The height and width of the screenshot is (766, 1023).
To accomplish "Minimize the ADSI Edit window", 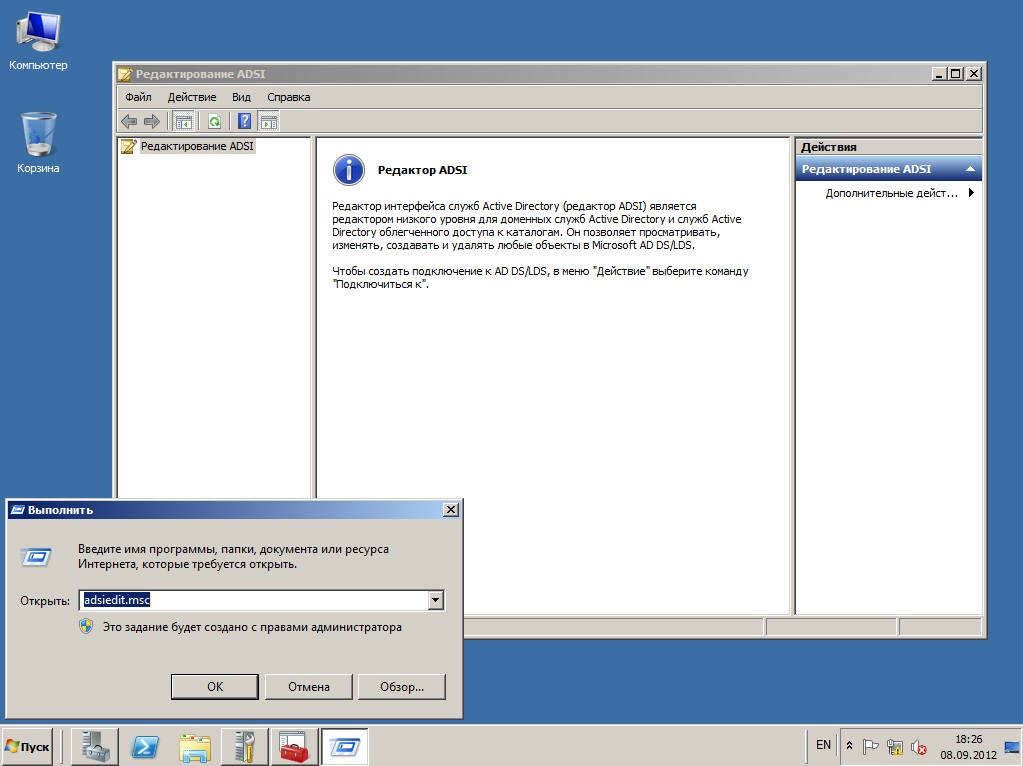I will tap(939, 74).
